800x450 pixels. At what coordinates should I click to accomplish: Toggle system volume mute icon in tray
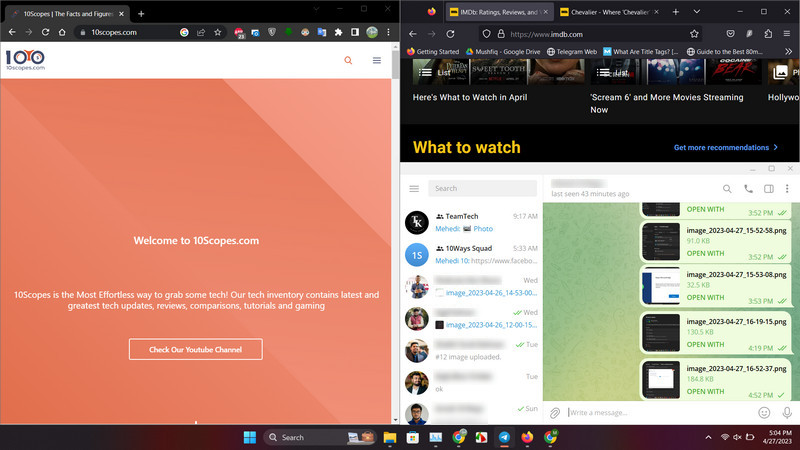737,437
